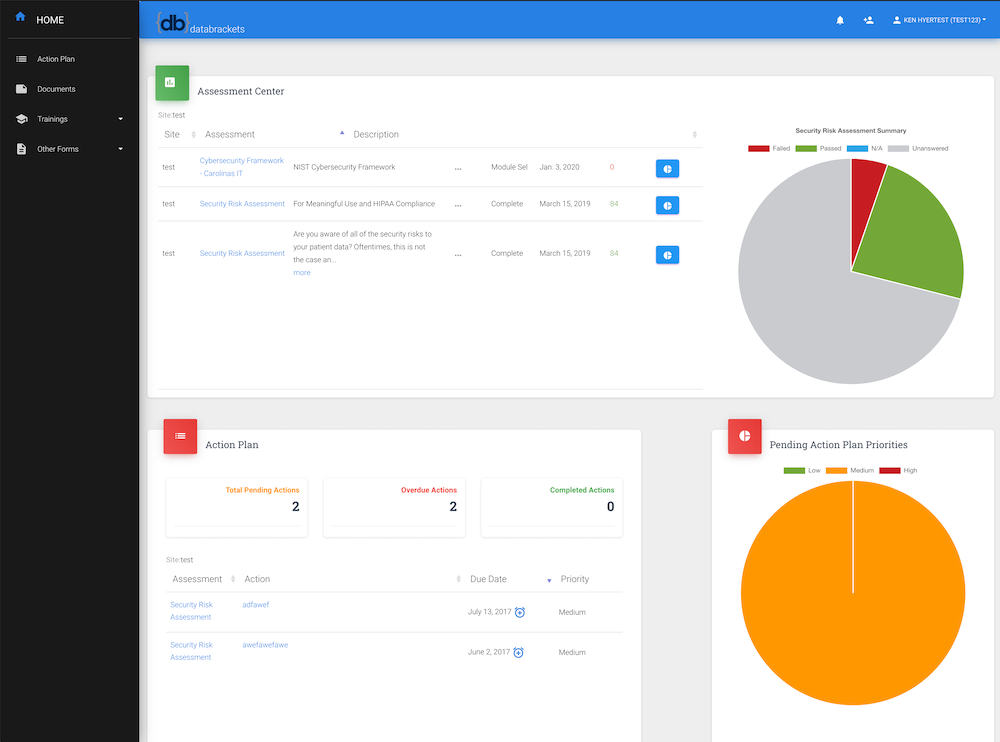Screen dimensions: 1000x742
Task: Go to Documents in the sidebar
Action: pos(56,89)
